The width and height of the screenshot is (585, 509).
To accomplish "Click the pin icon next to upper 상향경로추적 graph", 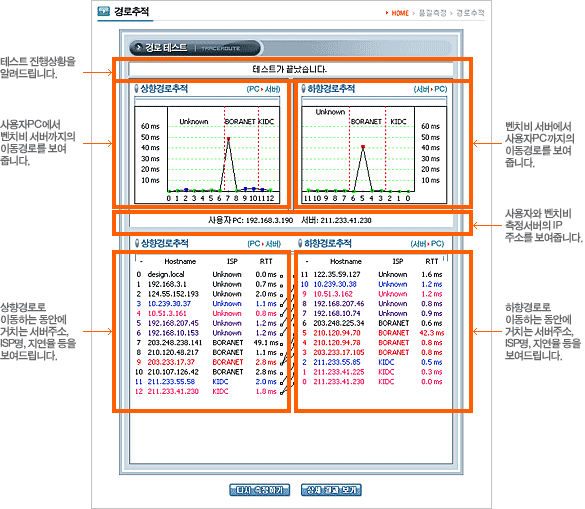I will tap(137, 89).
